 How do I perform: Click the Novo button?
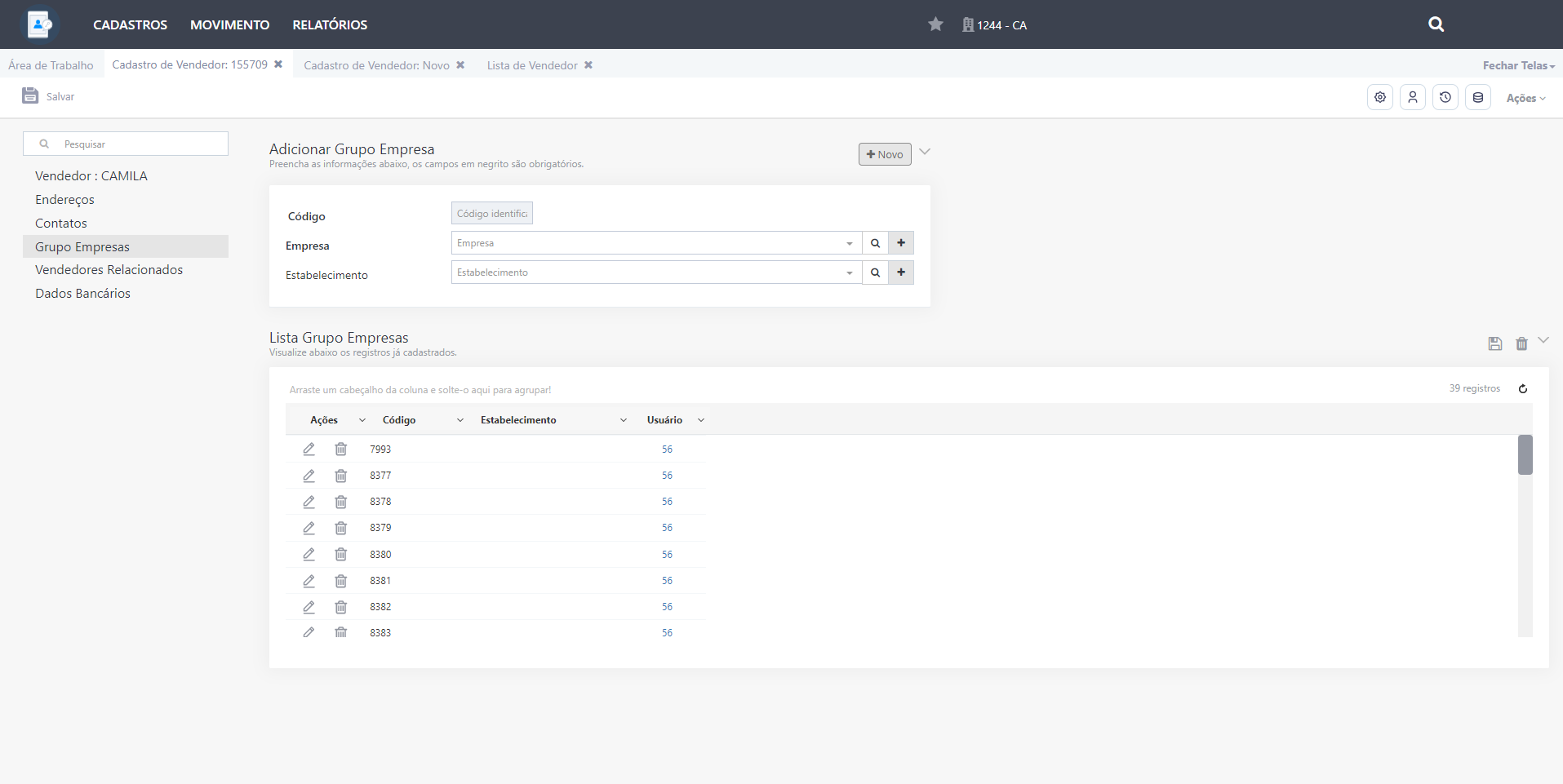tap(885, 154)
